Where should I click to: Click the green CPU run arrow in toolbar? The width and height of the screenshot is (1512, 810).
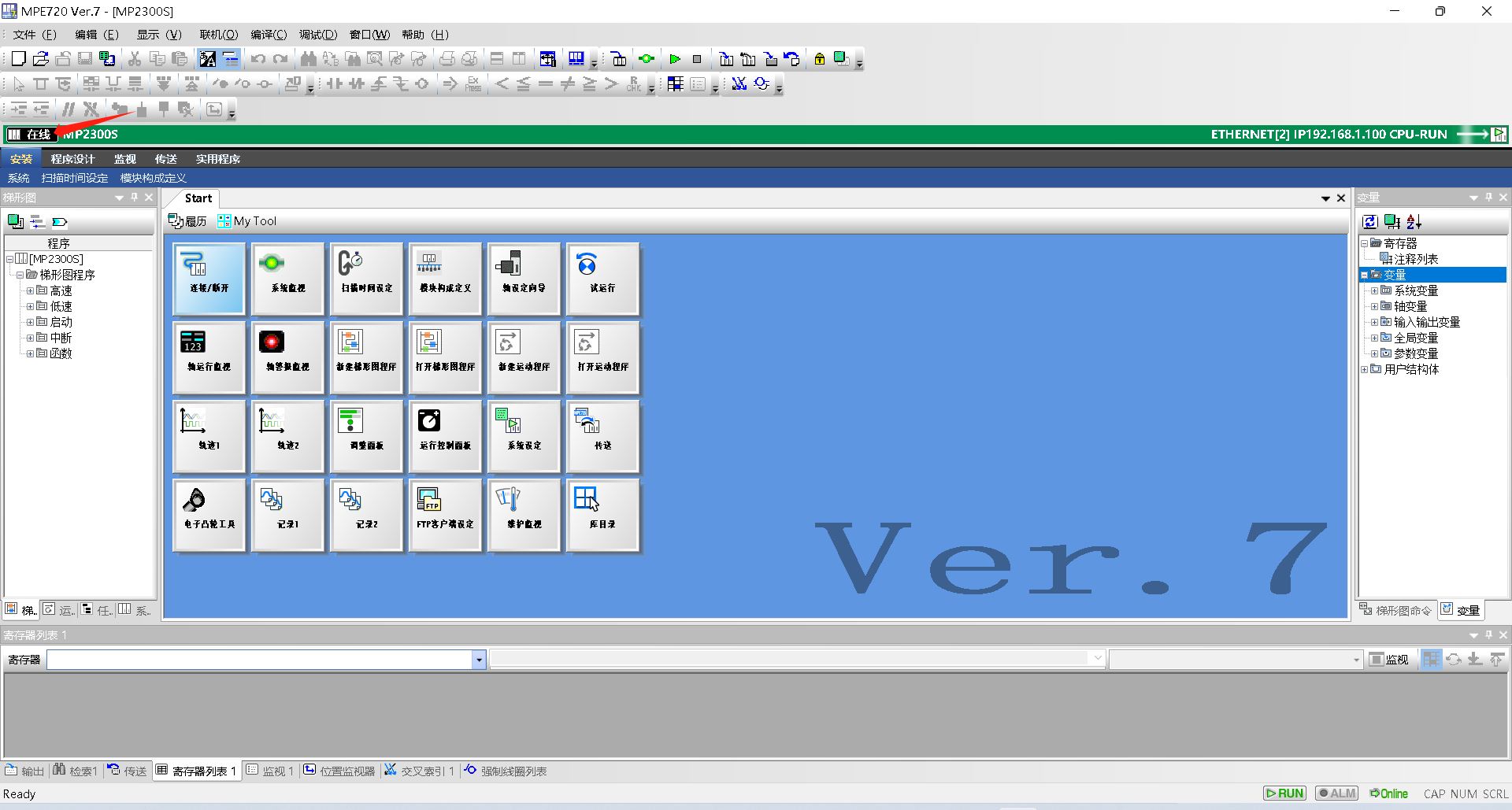[x=675, y=59]
